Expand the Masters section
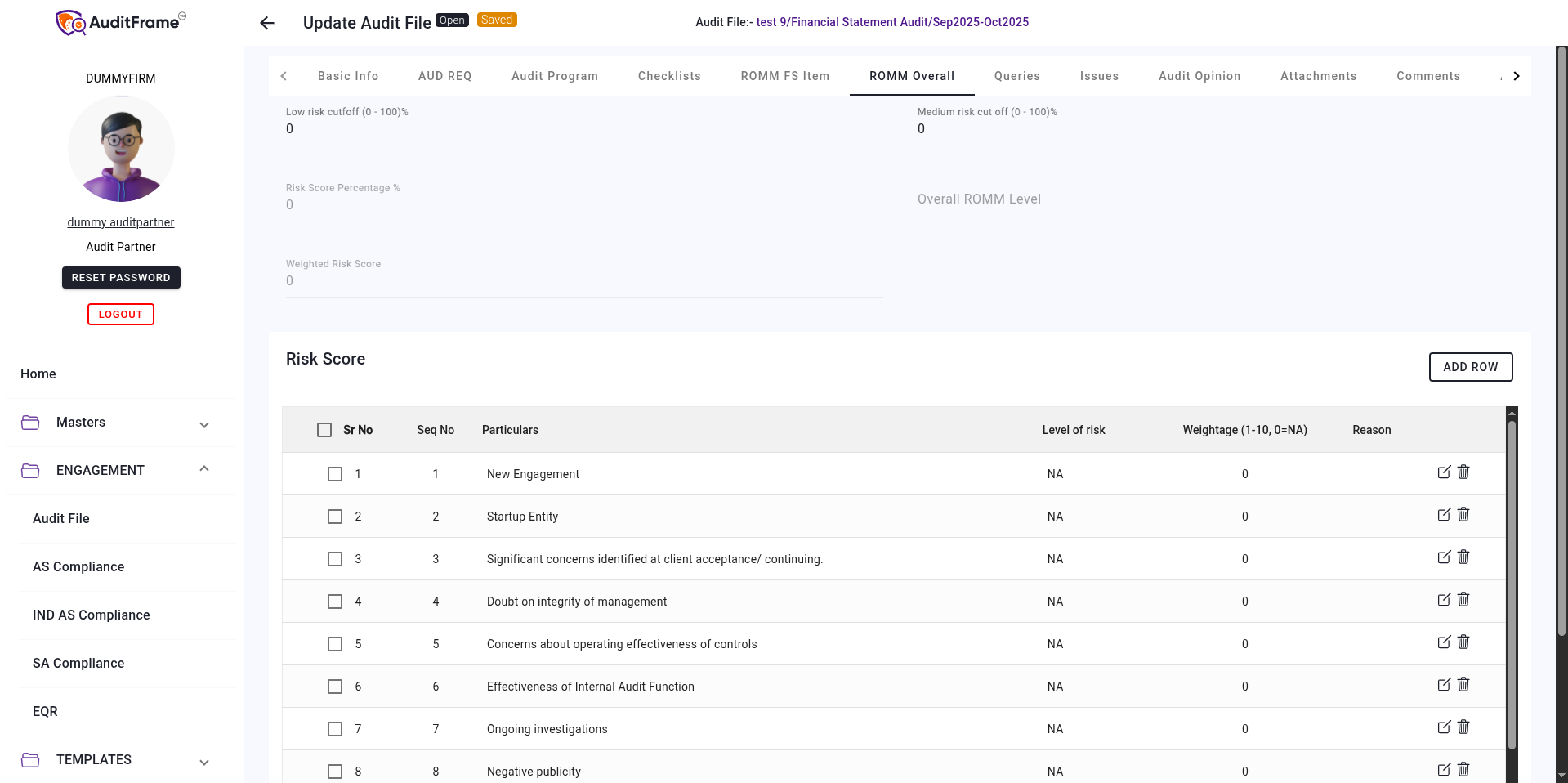Image resolution: width=1568 pixels, height=783 pixels. pyautogui.click(x=203, y=424)
